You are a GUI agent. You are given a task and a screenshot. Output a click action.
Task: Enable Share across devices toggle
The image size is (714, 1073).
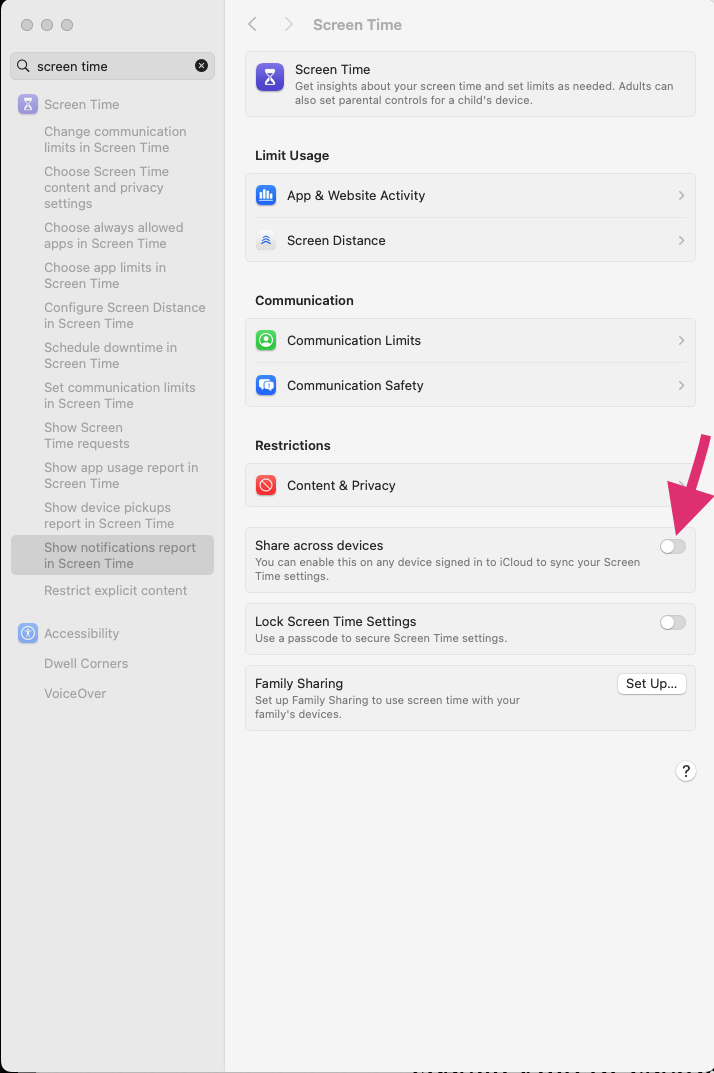point(672,546)
